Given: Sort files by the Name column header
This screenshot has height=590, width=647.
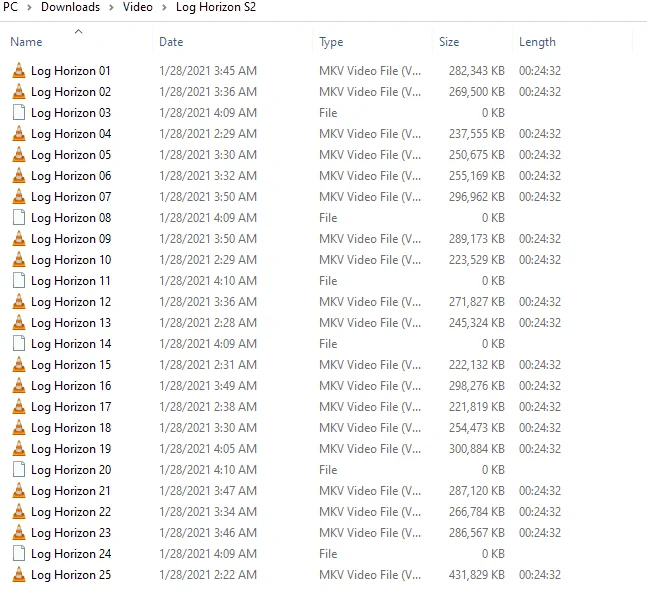Looking at the screenshot, I should pos(26,42).
